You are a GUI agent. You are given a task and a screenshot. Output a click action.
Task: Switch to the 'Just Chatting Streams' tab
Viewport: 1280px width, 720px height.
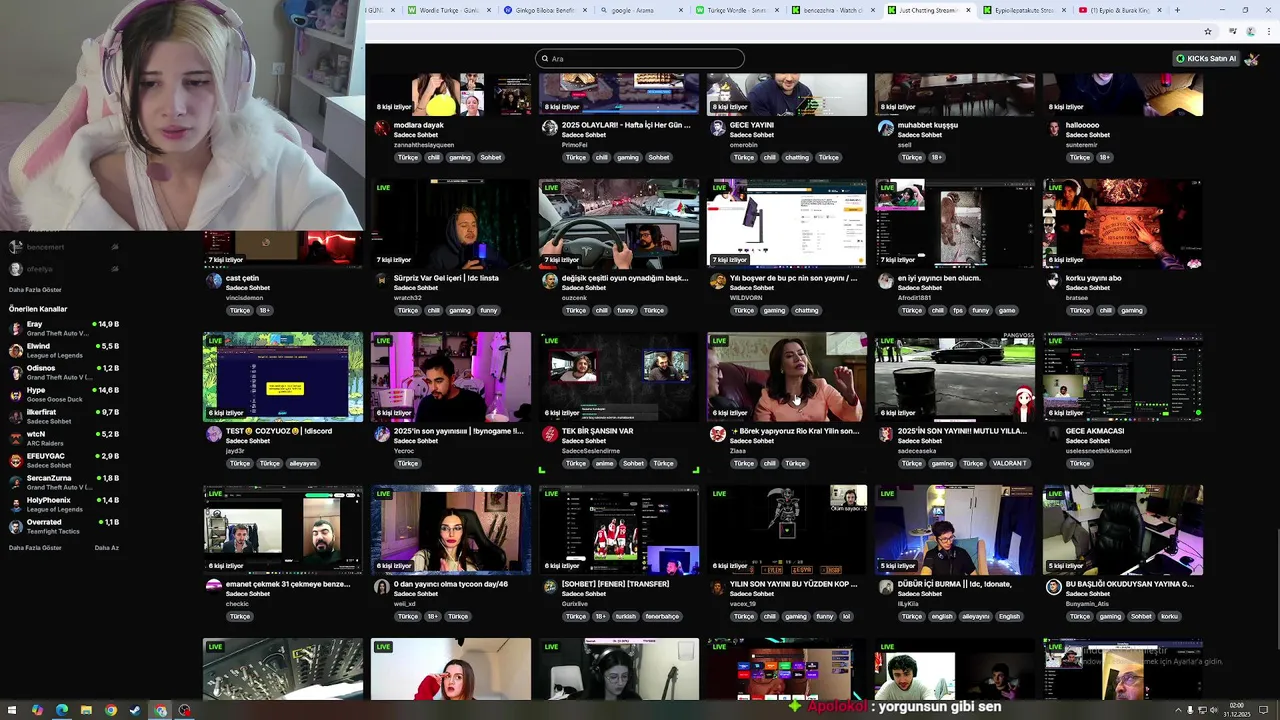(930, 10)
